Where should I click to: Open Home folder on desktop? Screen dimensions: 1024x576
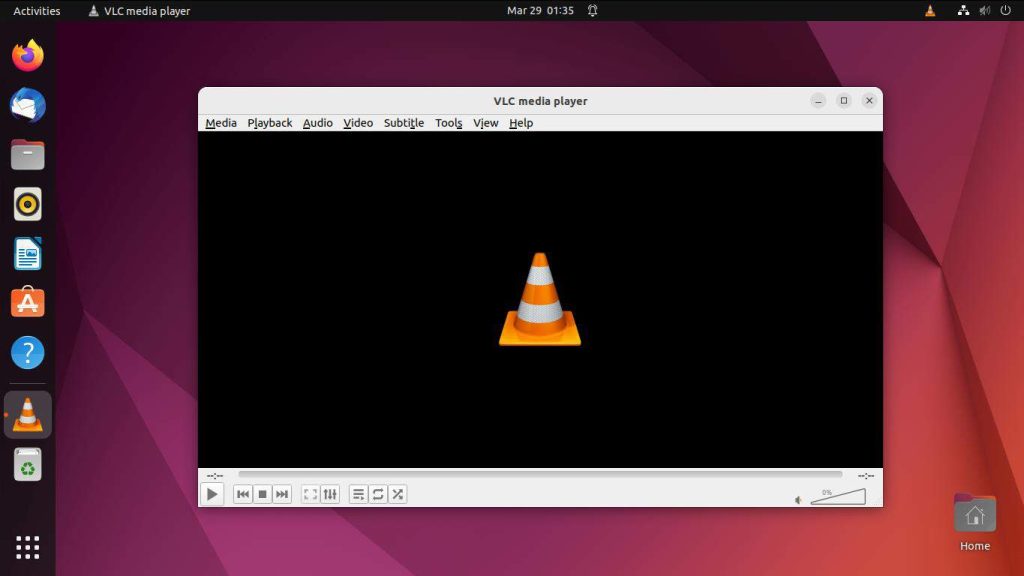(974, 522)
